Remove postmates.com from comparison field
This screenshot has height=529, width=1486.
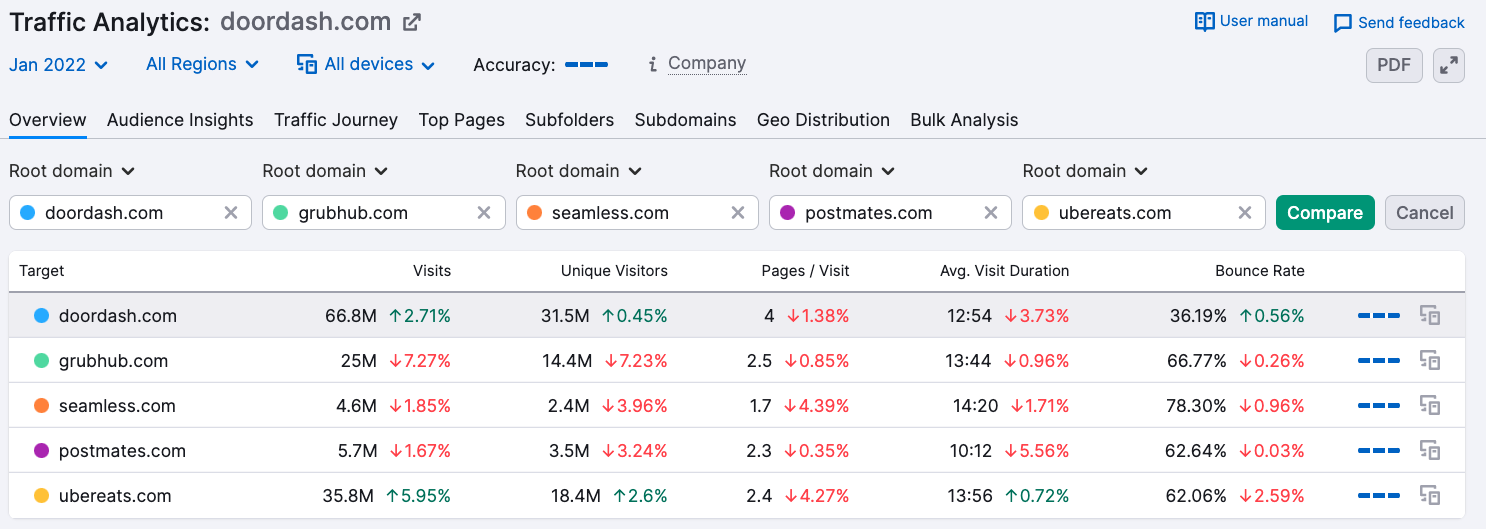pos(991,212)
